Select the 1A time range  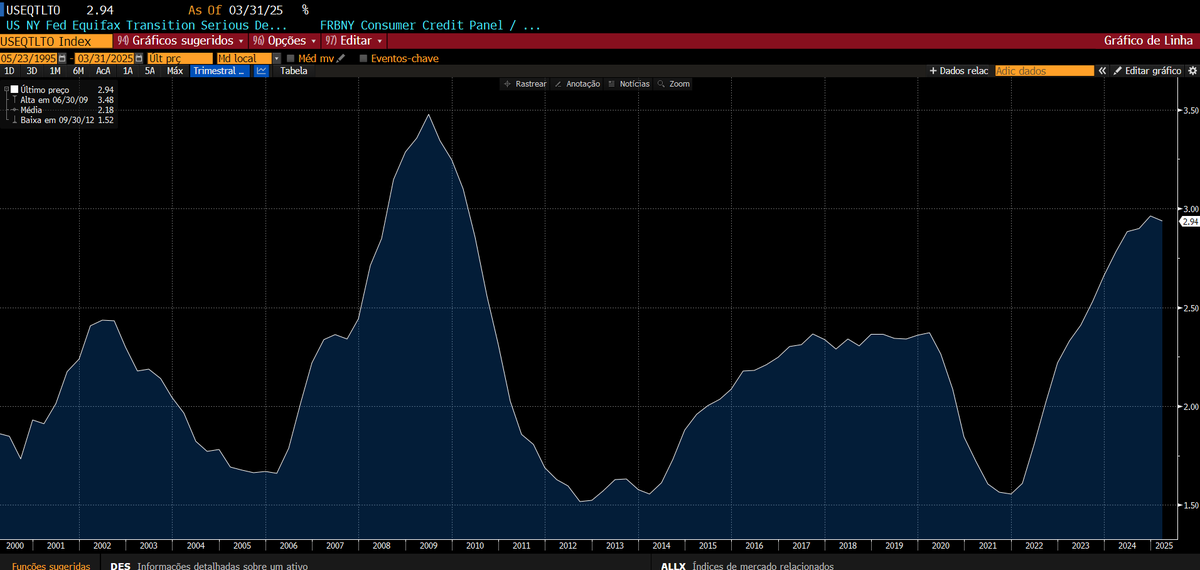tap(127, 71)
